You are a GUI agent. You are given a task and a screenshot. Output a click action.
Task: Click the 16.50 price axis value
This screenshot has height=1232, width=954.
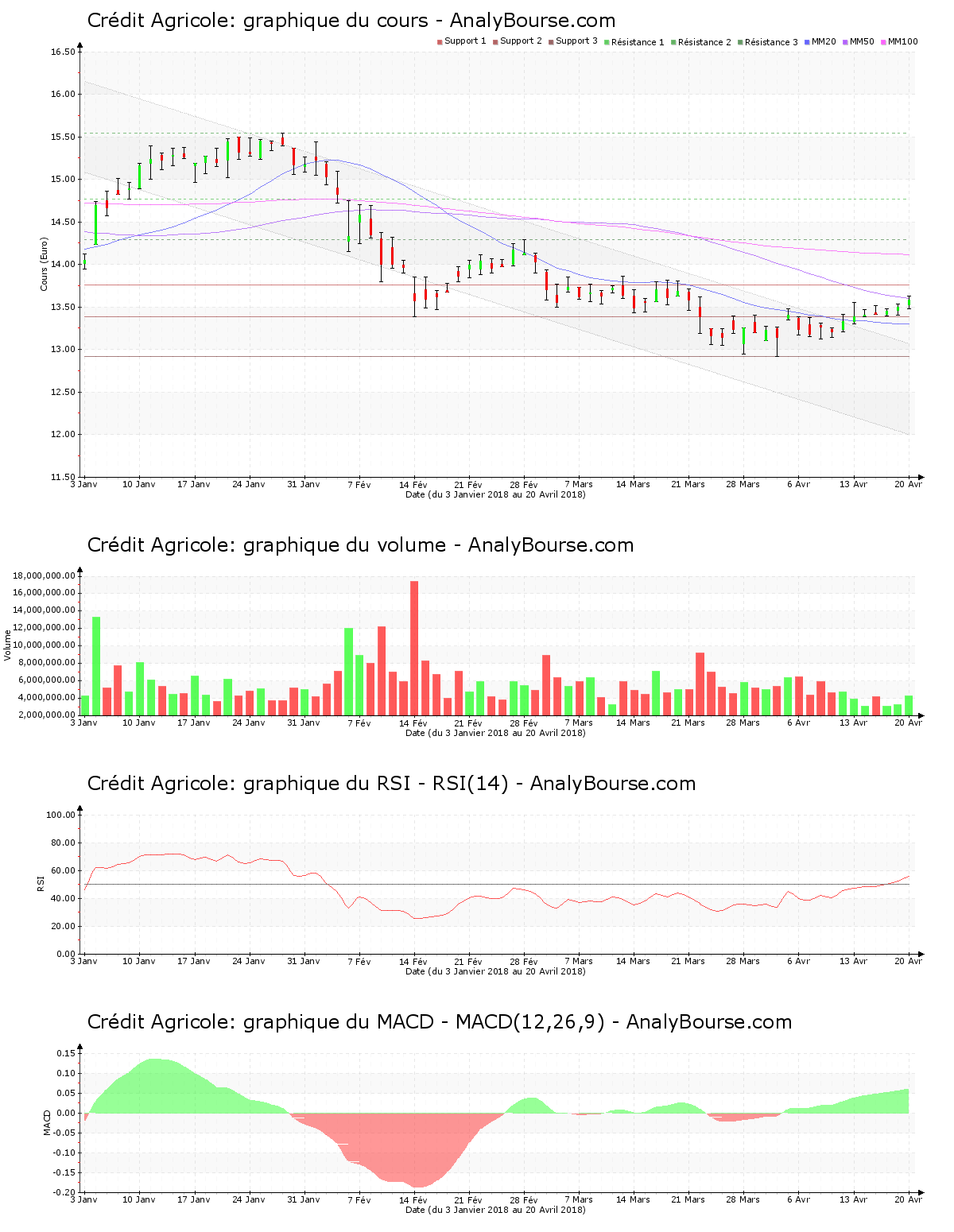[63, 52]
